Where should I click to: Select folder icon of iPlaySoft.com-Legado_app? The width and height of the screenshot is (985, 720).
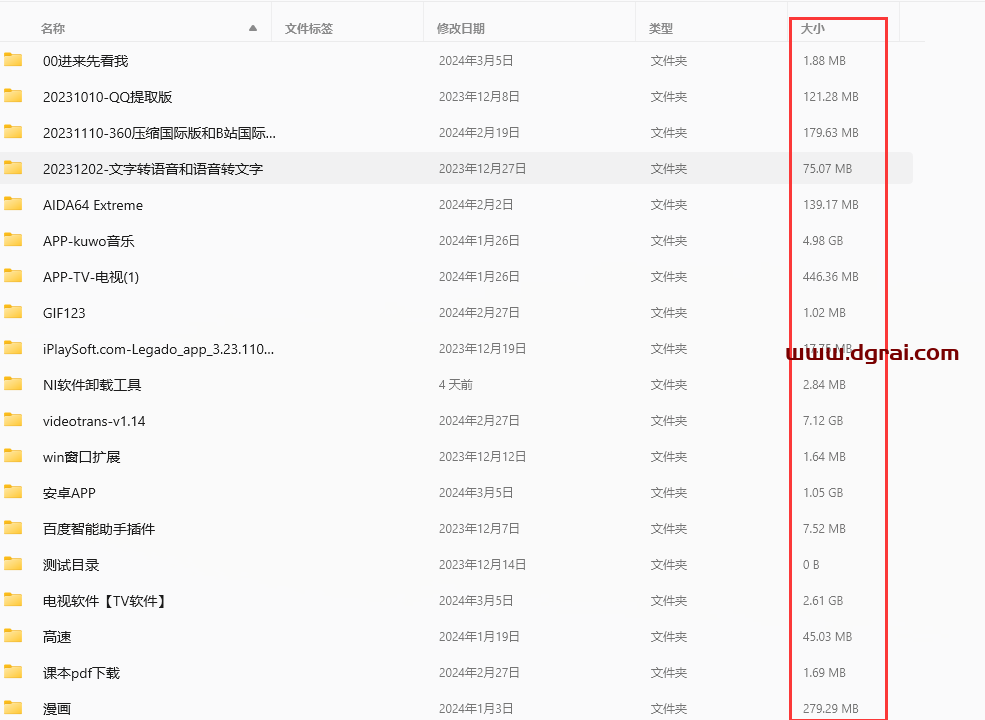(13, 348)
